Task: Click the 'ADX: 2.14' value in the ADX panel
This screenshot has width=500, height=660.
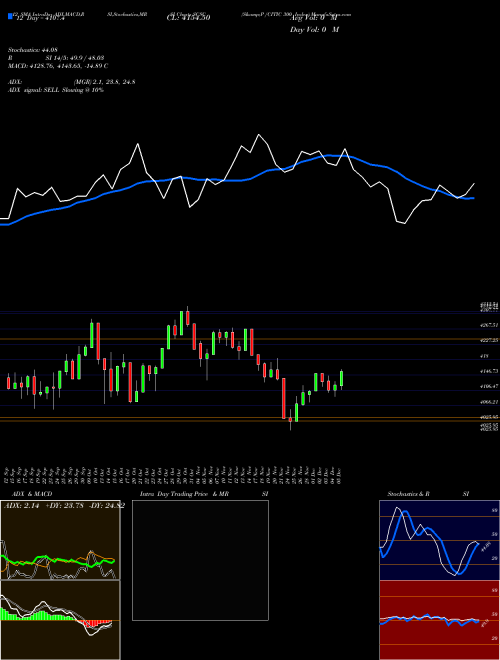Action: tap(21, 506)
